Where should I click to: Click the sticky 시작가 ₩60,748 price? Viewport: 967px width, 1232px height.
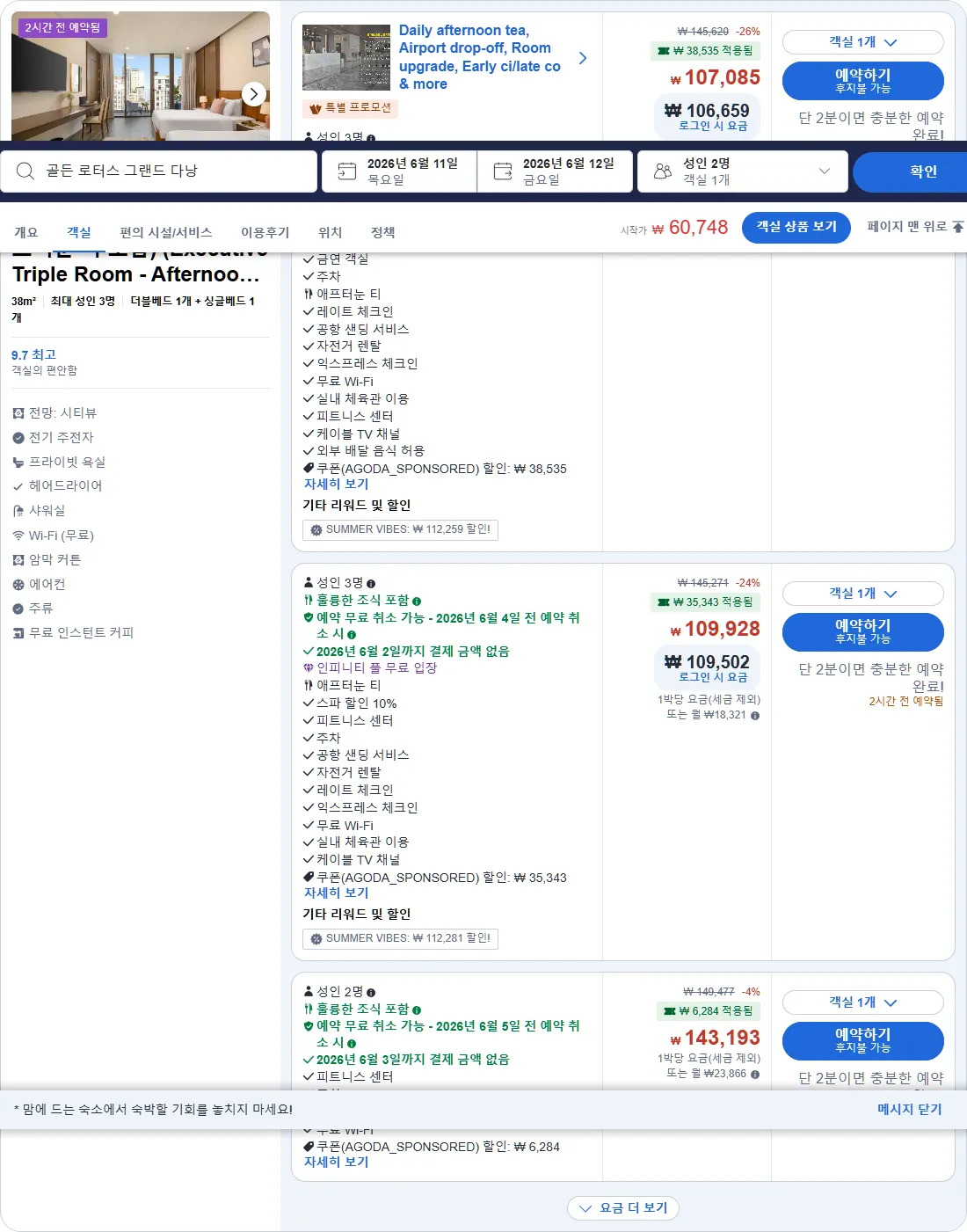[x=674, y=228]
